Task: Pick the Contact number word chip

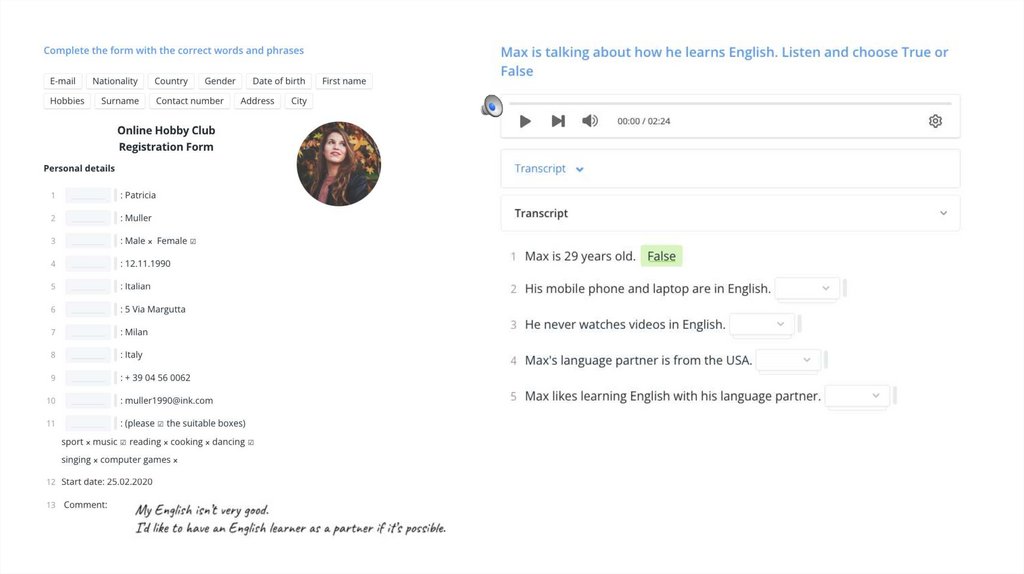Action: pos(189,101)
